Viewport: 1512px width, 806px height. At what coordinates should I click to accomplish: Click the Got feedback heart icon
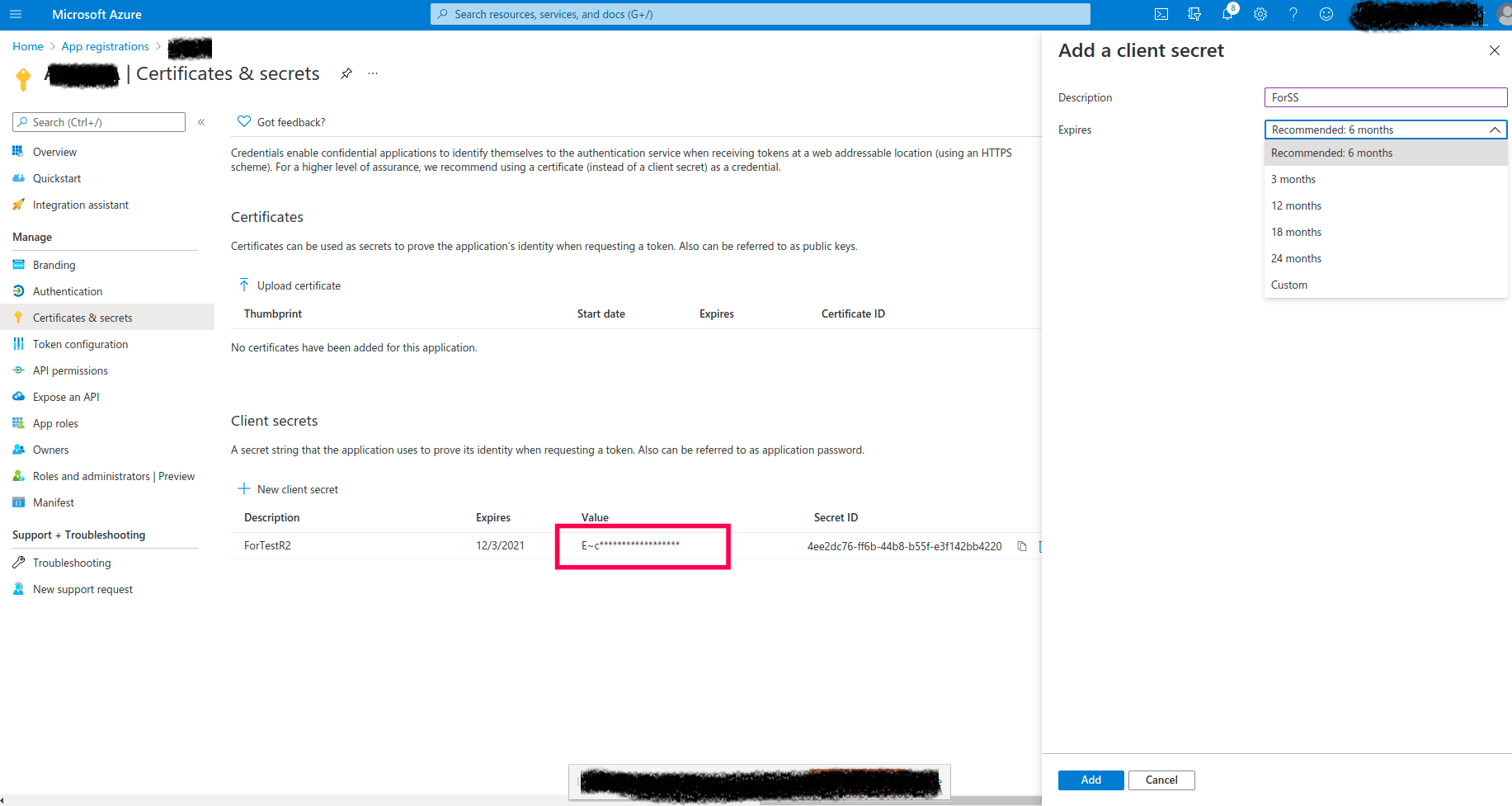244,121
